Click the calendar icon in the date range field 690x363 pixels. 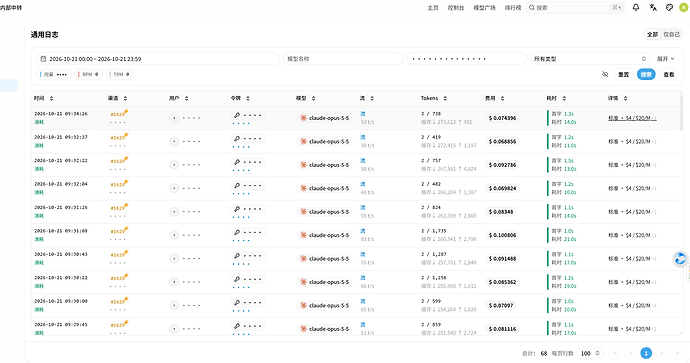coord(43,59)
